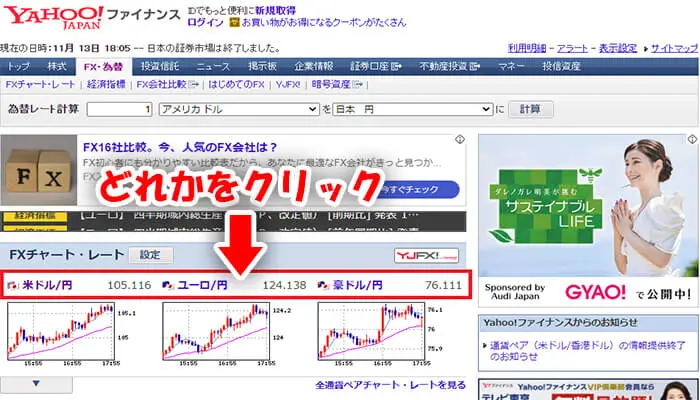Click the ログイン link
Screen dimensions: 700x400
[205, 23]
